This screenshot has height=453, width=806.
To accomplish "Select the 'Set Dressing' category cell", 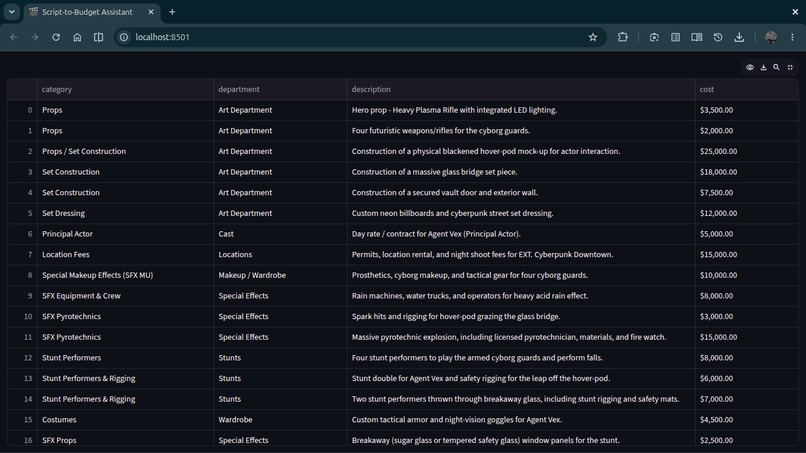I will [x=125, y=213].
